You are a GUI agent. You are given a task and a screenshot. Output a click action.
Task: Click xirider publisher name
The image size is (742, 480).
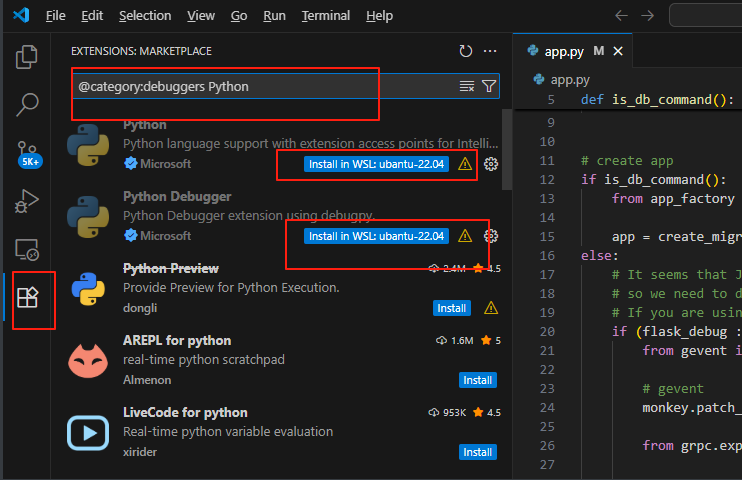(x=140, y=452)
